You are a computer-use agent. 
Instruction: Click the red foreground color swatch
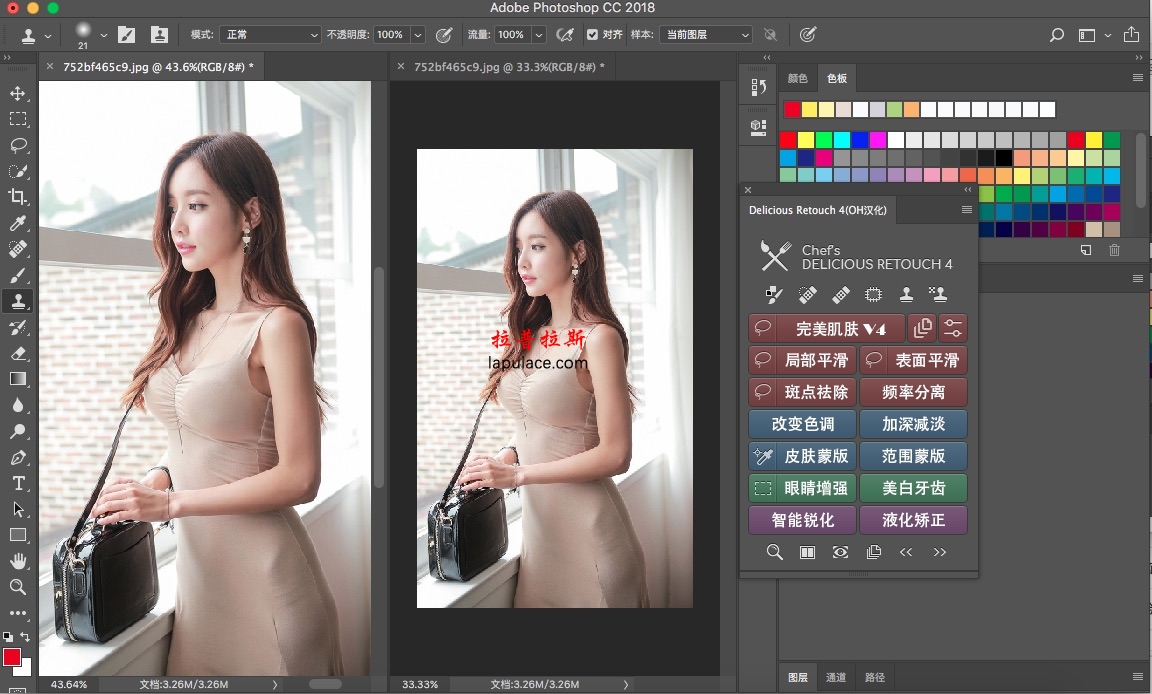[12, 657]
